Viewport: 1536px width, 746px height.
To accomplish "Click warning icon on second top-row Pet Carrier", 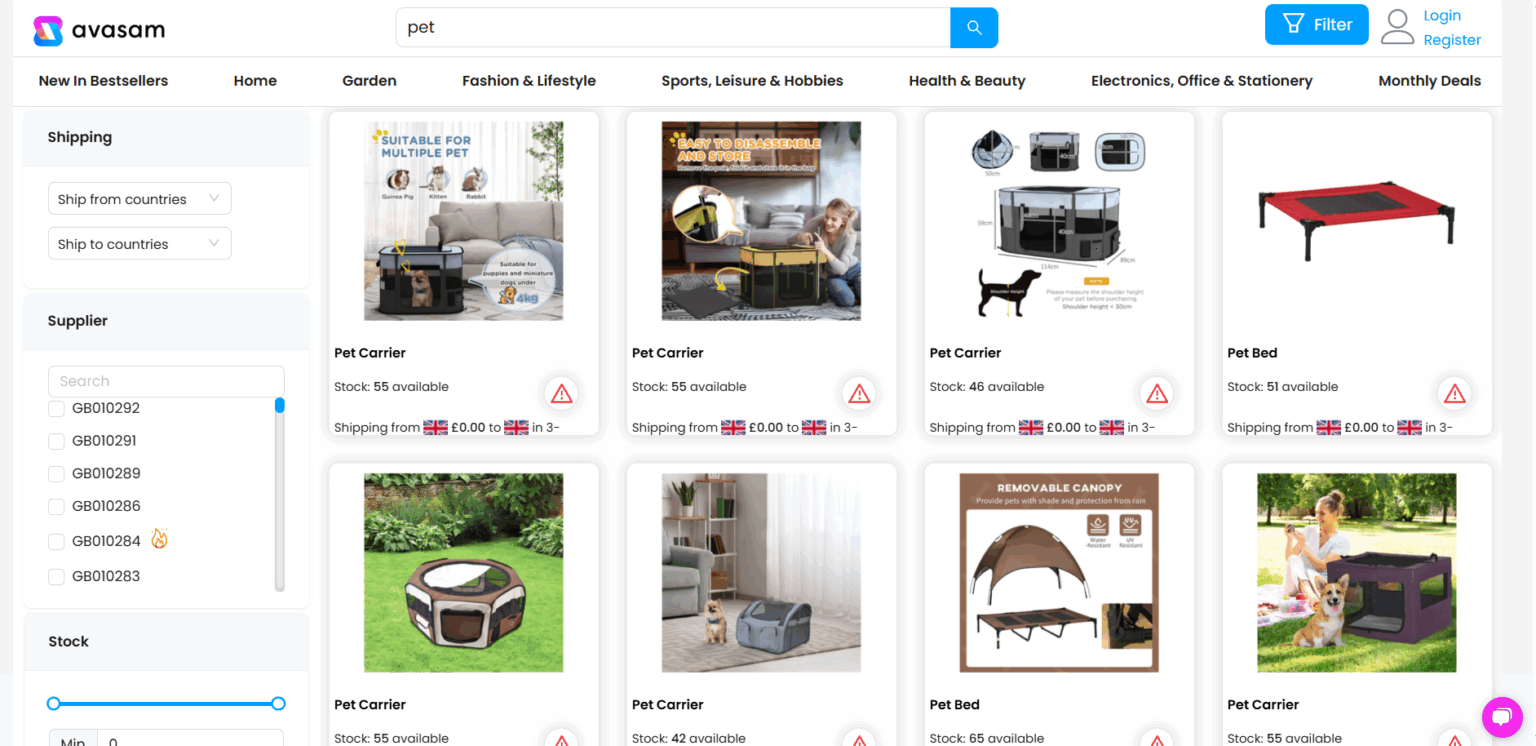I will (x=859, y=394).
